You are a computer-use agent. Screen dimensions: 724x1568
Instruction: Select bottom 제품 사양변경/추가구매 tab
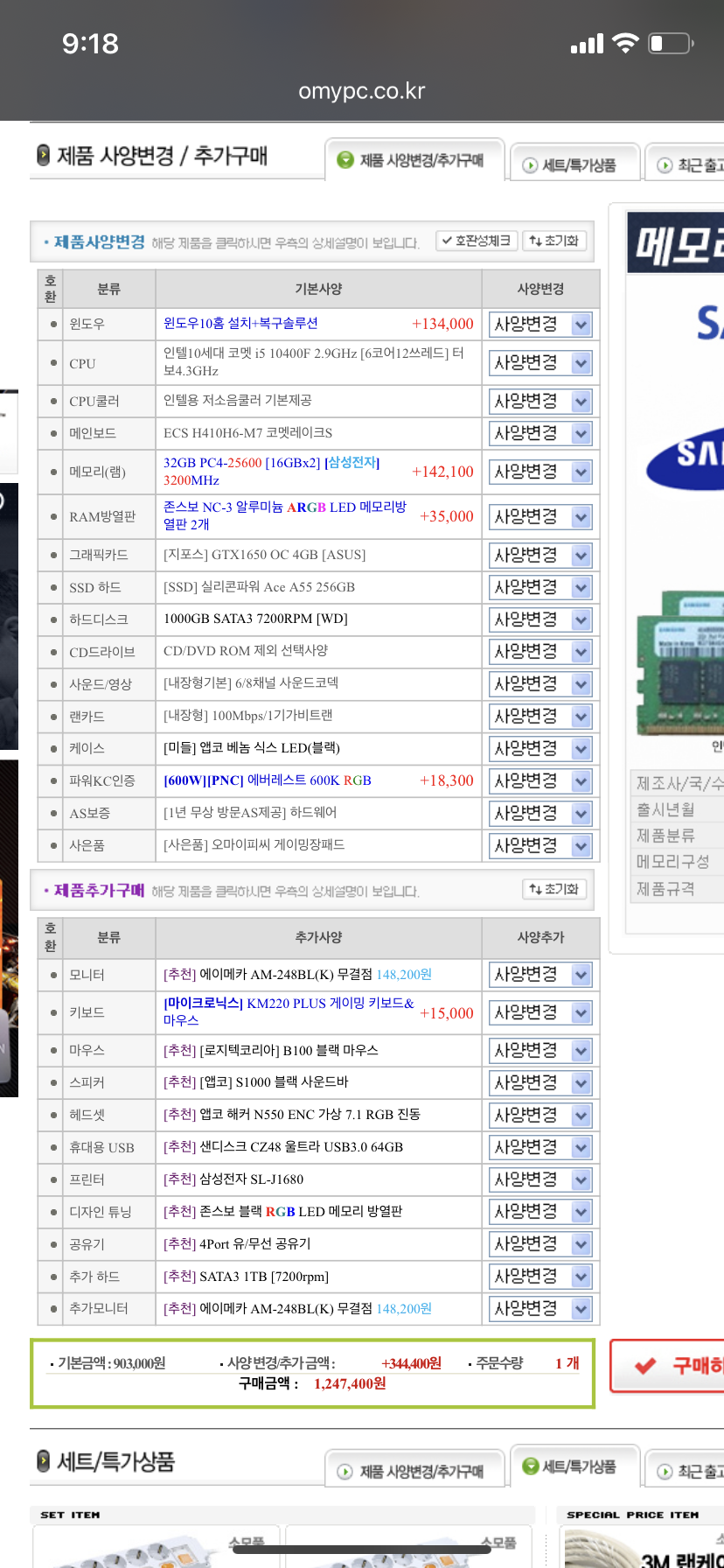[414, 1471]
